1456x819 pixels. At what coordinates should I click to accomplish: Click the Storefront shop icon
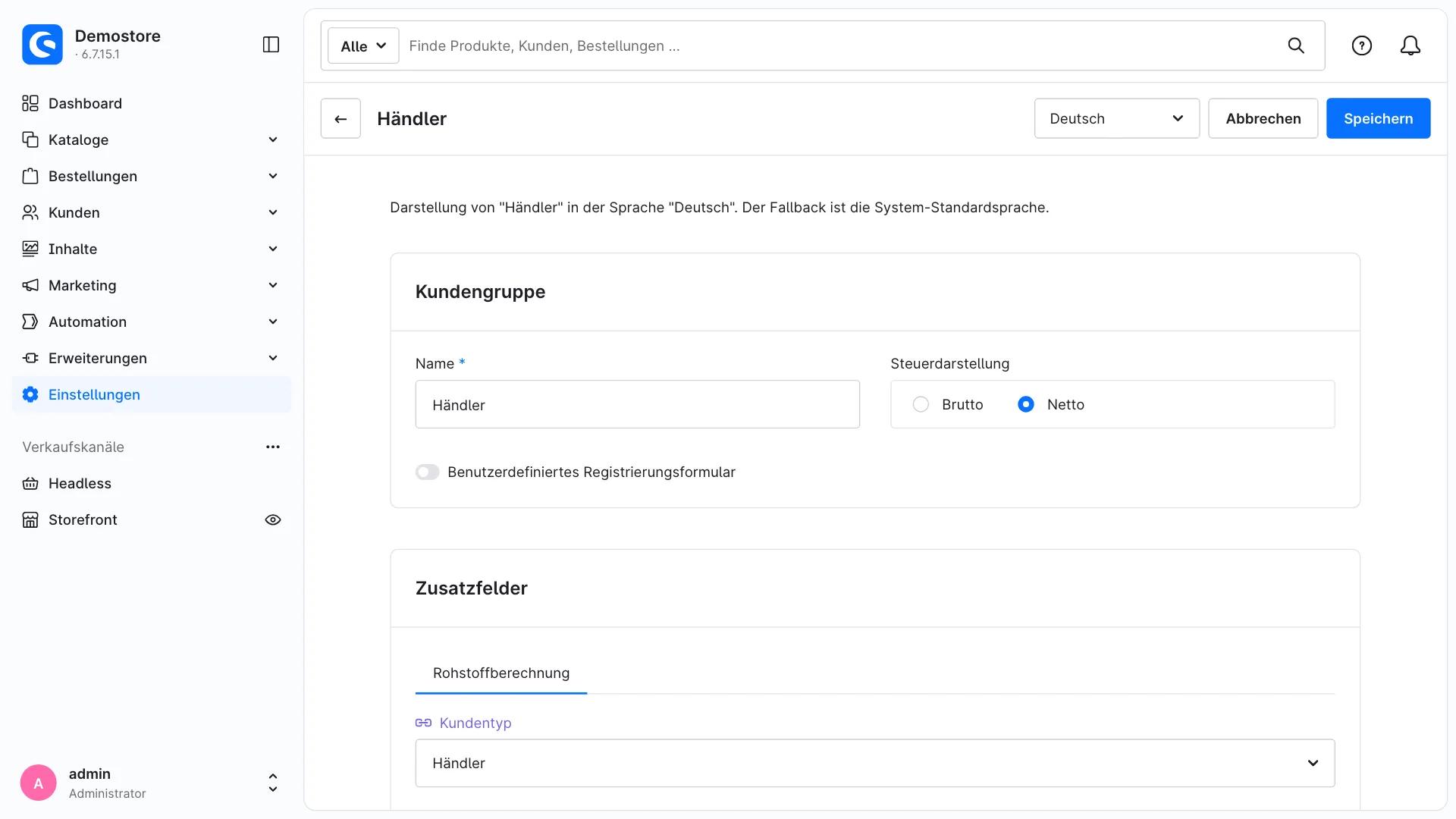(x=30, y=519)
